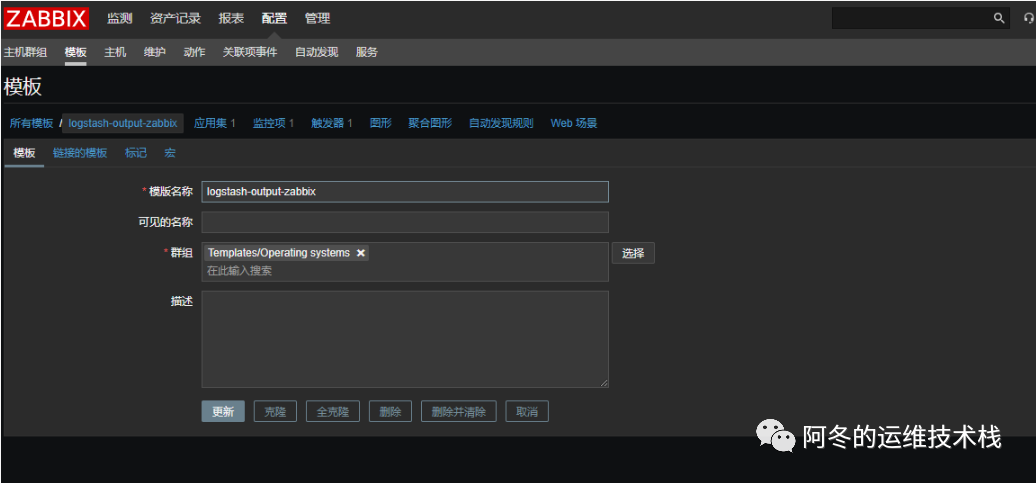The height and width of the screenshot is (483, 1036).
Task: Click the 克隆 button
Action: pos(276,412)
